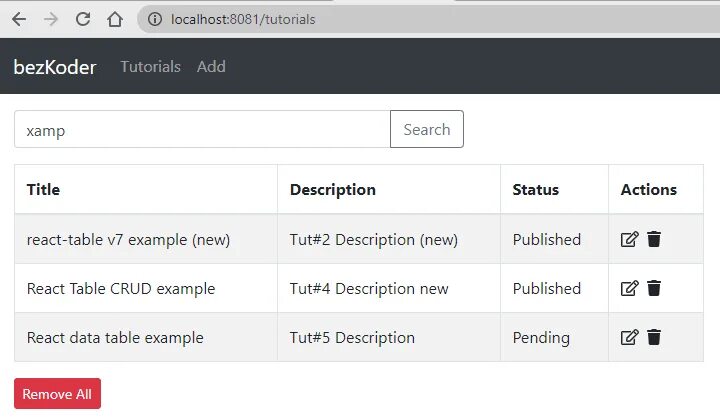View site information icon in address bar

click(x=155, y=19)
